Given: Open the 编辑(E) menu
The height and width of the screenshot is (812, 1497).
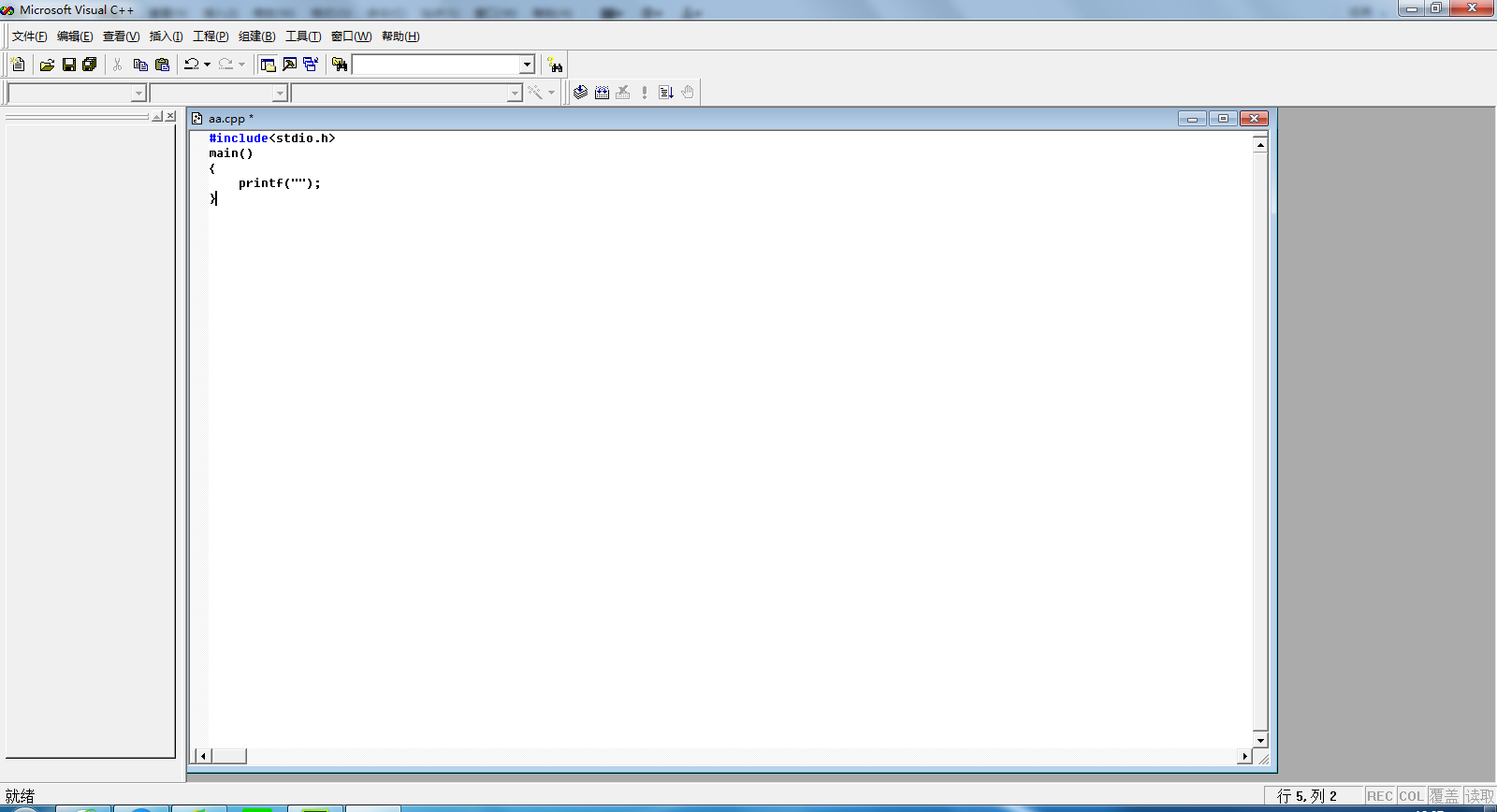Looking at the screenshot, I should 75,36.
